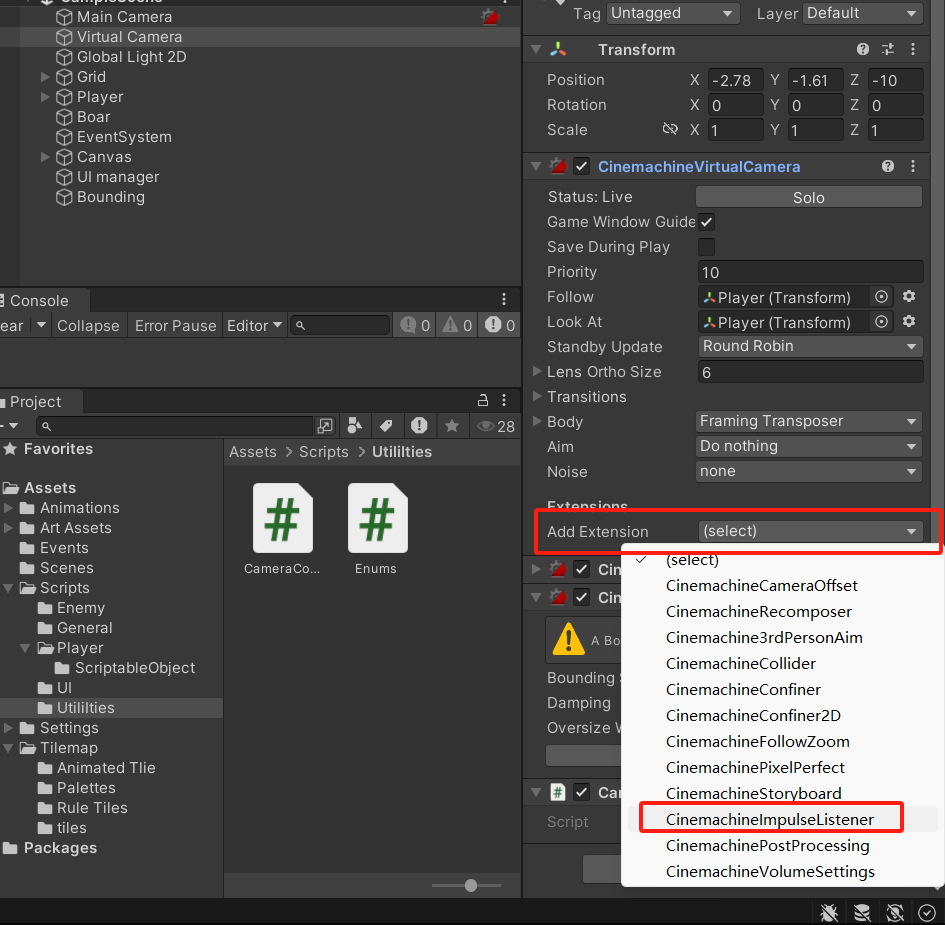Enable Save During Play checkbox

tap(706, 246)
